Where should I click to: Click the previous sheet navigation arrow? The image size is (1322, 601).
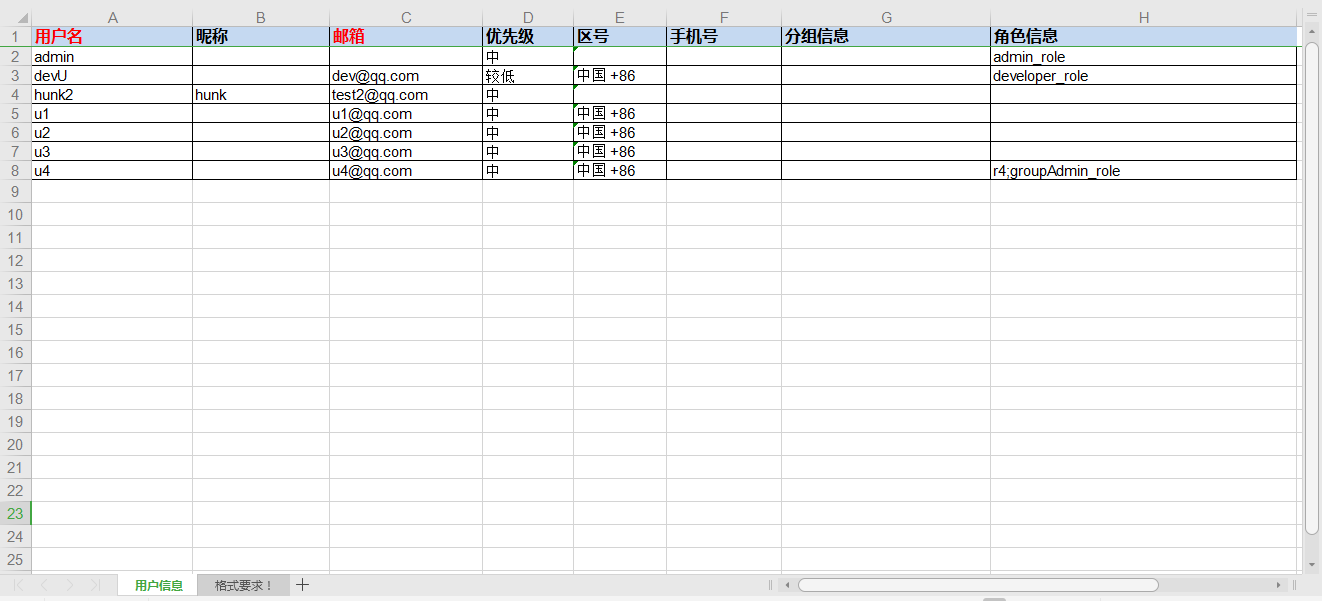coord(44,585)
